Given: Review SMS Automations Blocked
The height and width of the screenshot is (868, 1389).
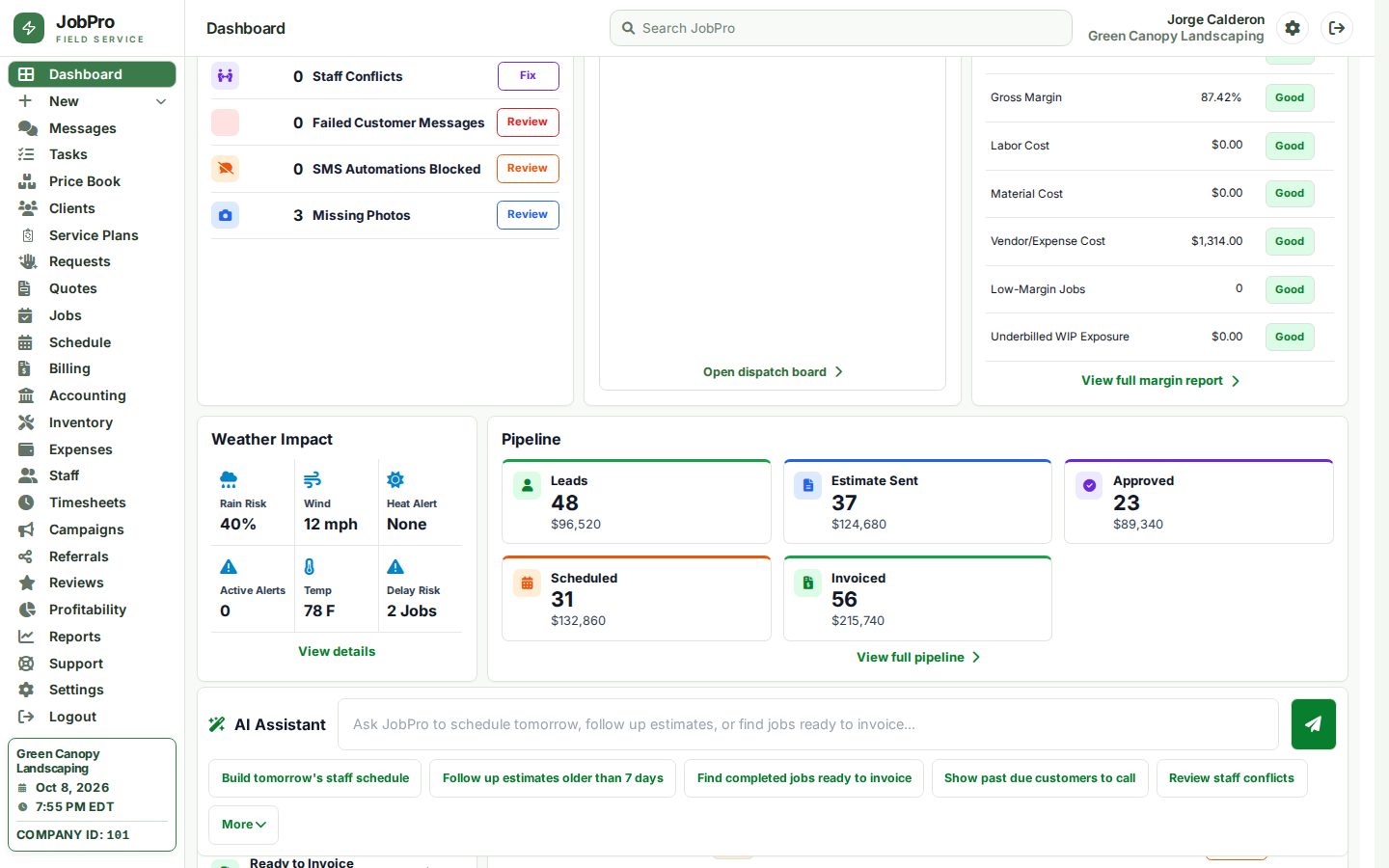Looking at the screenshot, I should coord(528,169).
